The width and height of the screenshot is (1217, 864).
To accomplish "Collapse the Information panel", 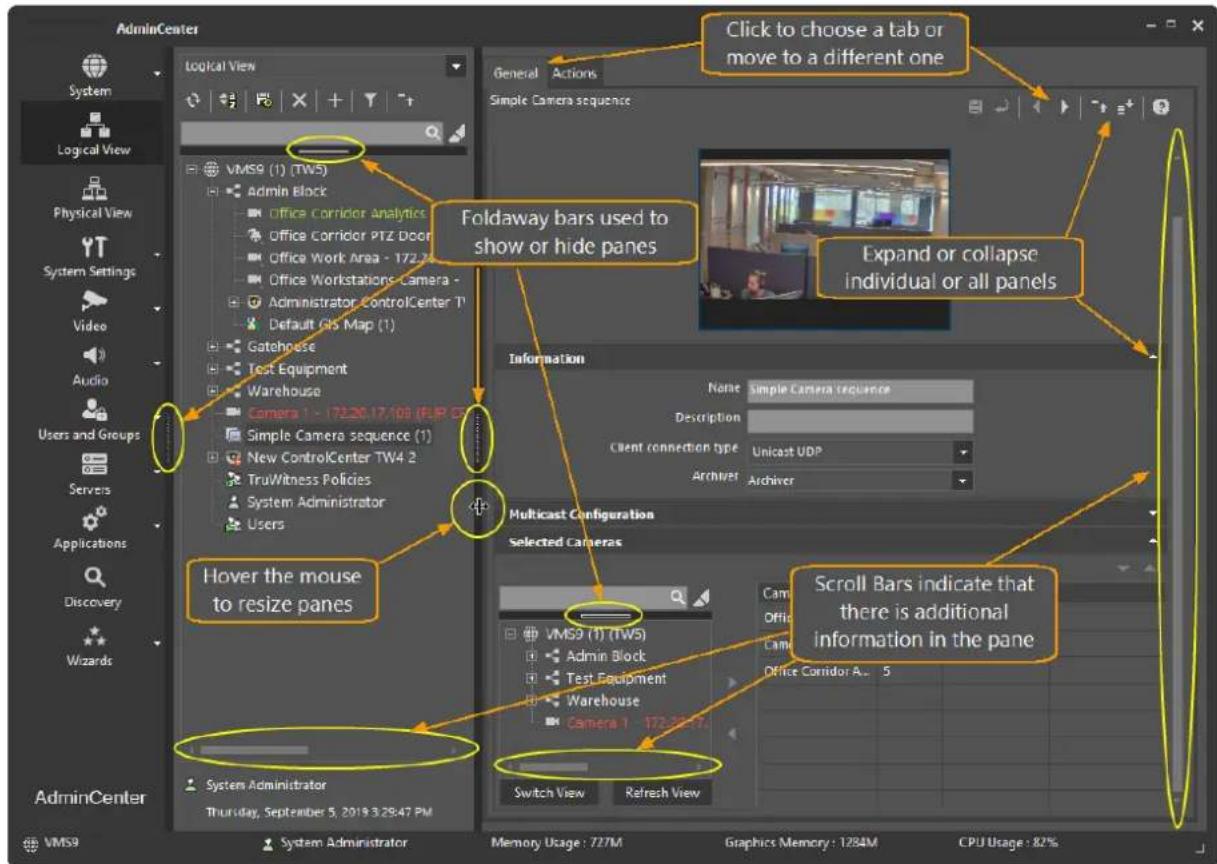I will (1155, 358).
